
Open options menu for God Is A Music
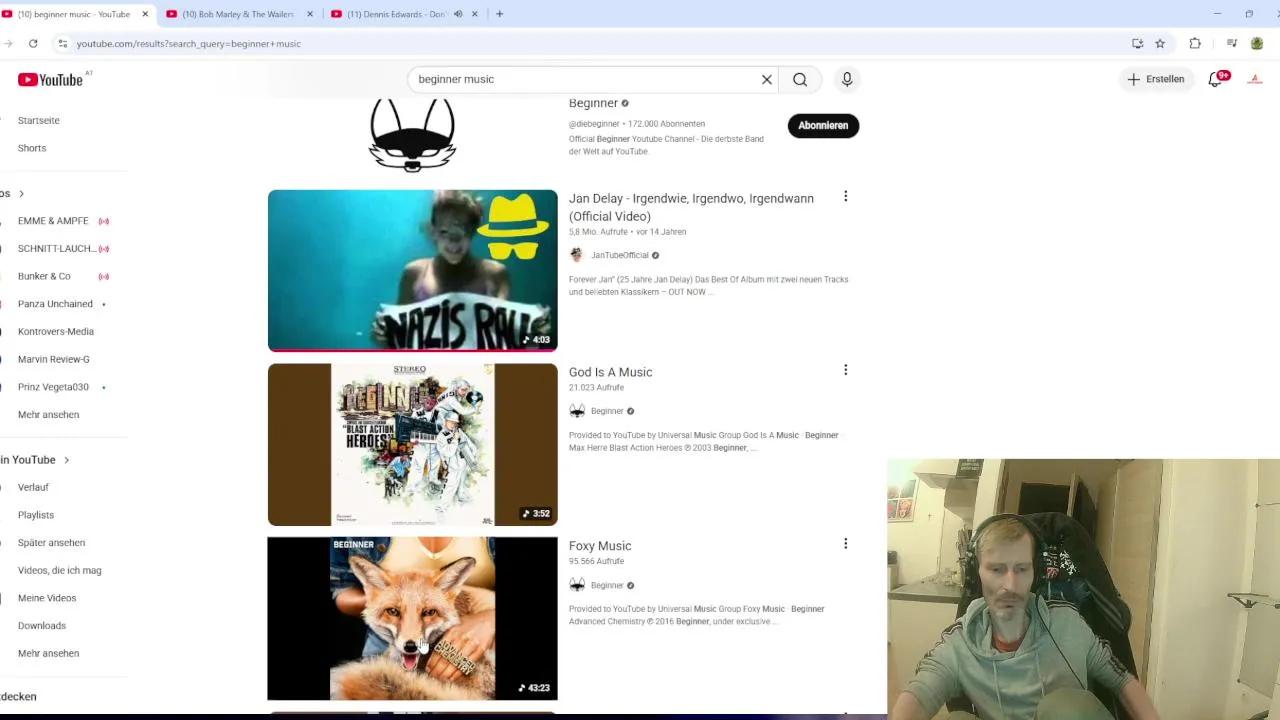pos(845,370)
